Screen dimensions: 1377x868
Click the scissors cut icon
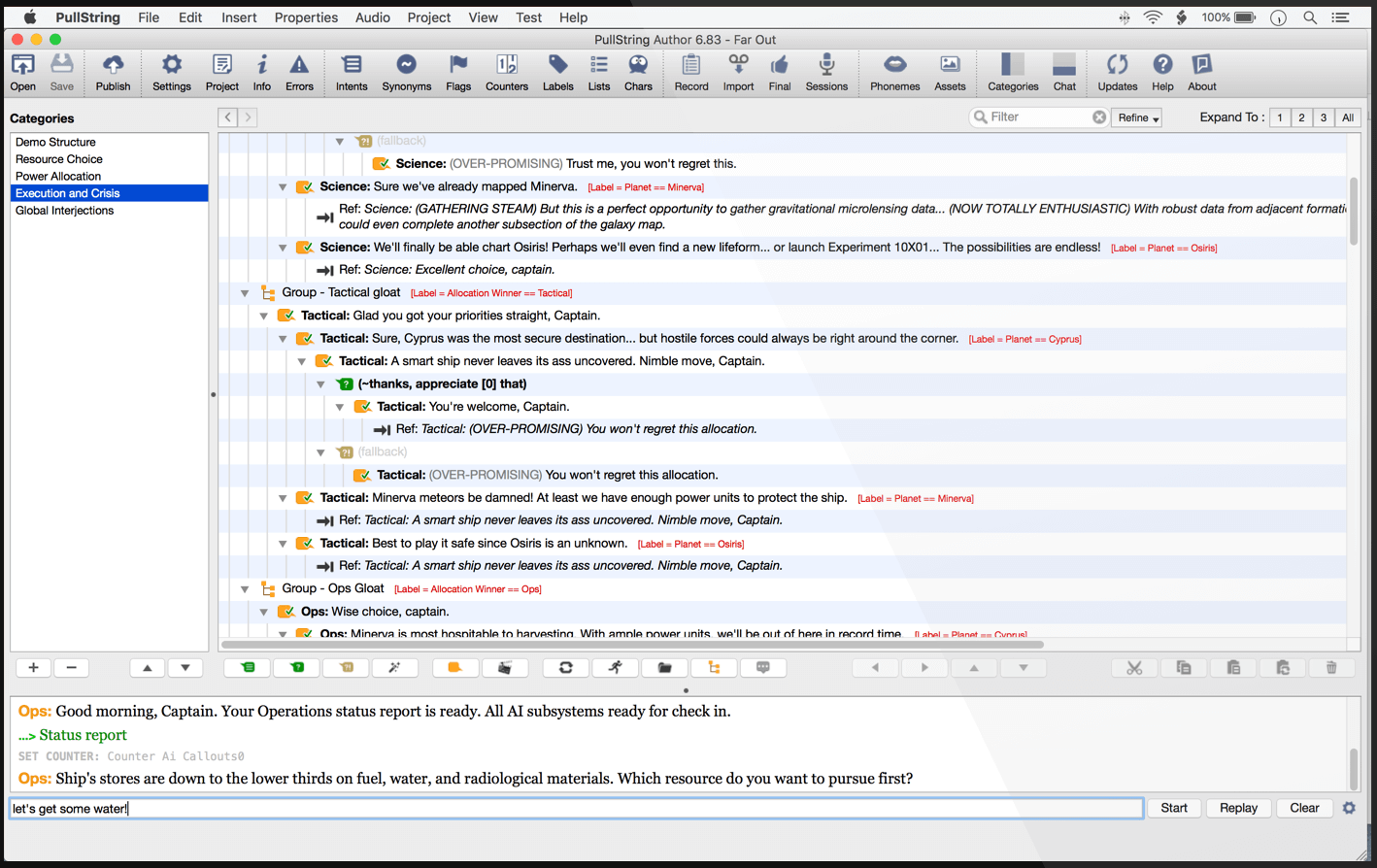tap(1134, 668)
